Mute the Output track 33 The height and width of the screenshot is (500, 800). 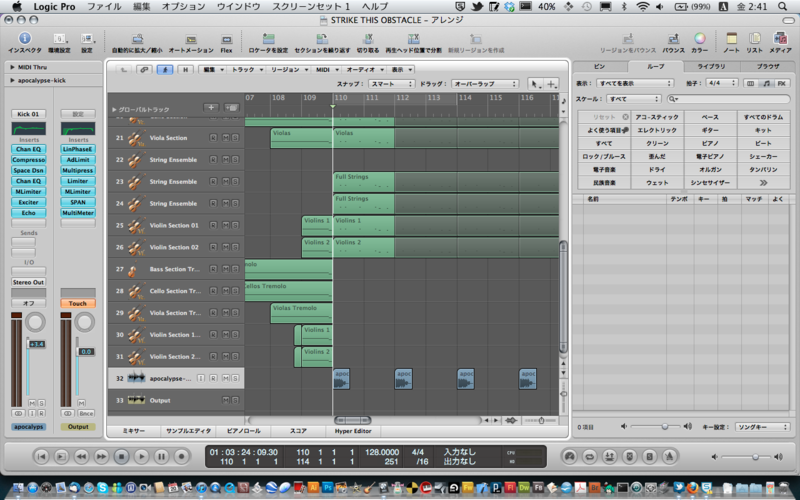tap(226, 401)
